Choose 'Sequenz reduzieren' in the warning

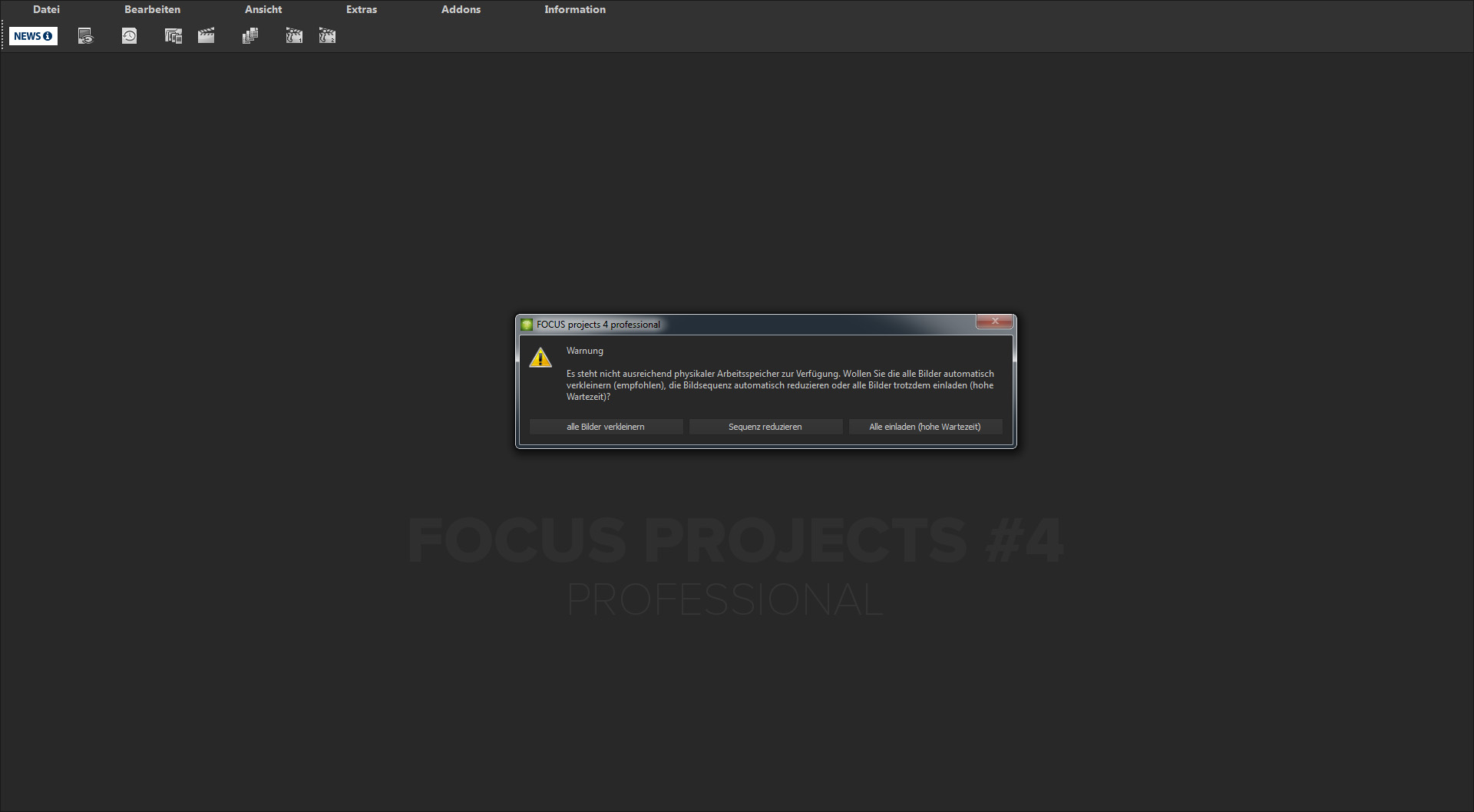765,427
